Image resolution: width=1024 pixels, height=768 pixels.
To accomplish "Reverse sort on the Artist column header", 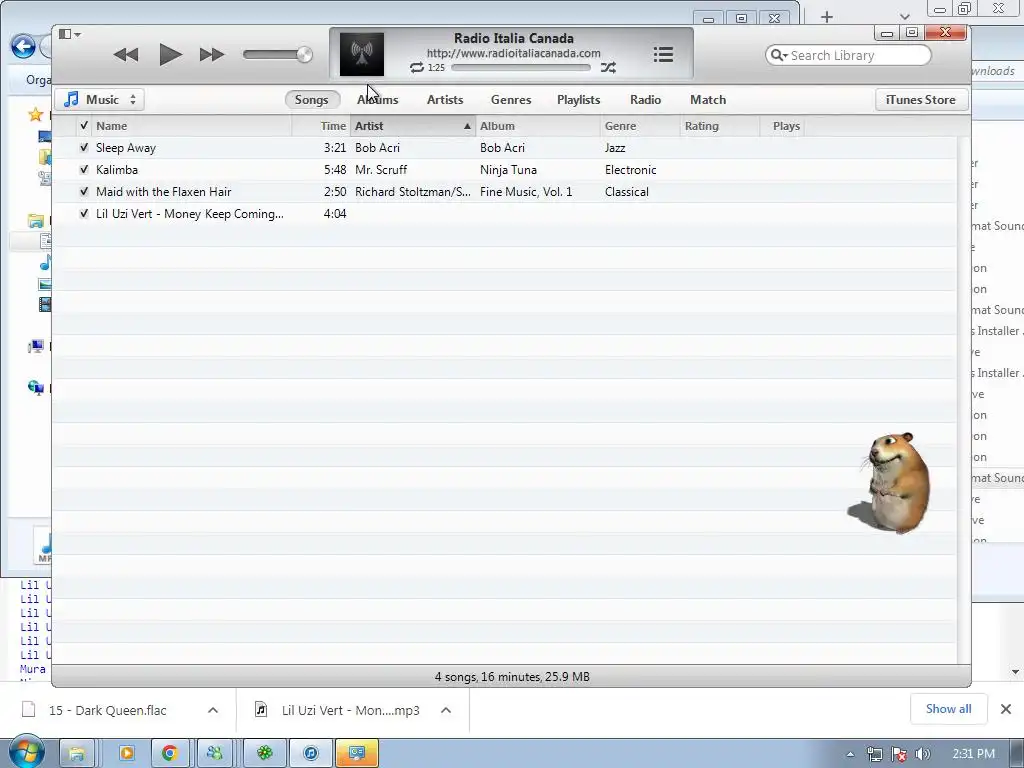I will coord(413,126).
